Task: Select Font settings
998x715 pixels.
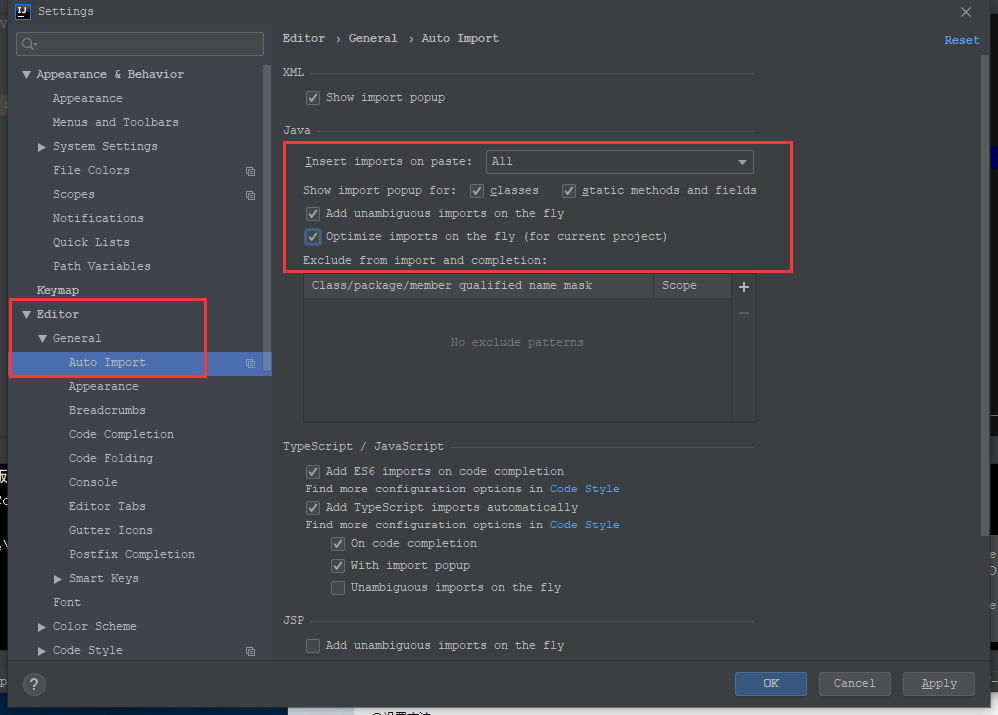Action: (x=67, y=602)
